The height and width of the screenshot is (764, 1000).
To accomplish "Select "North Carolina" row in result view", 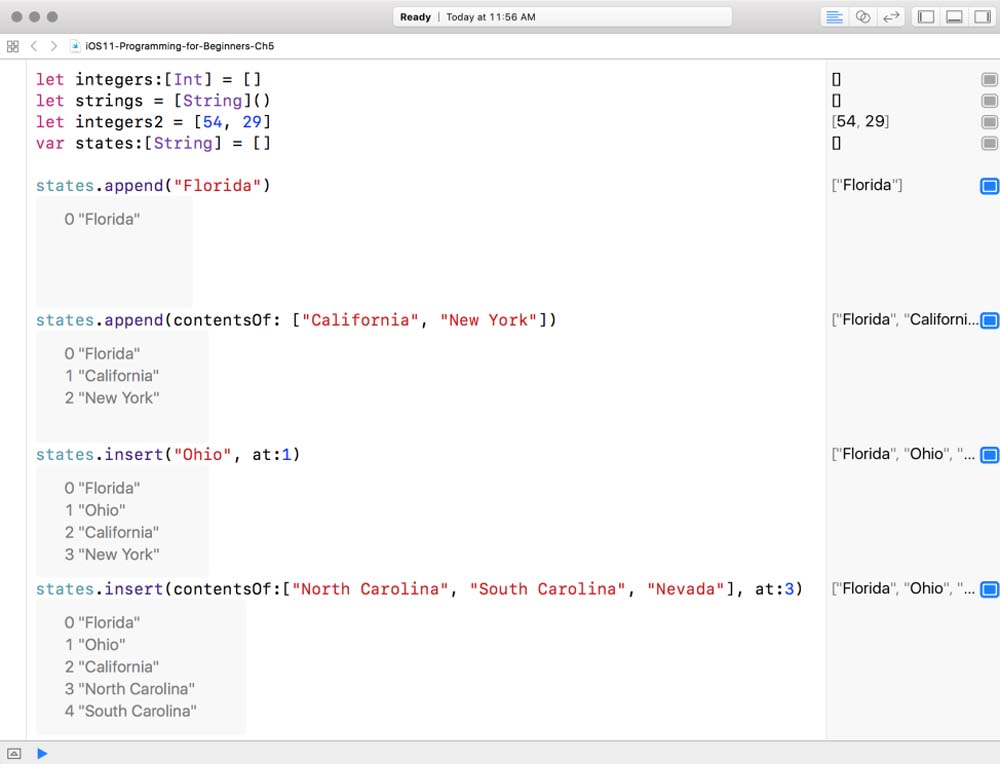I will coord(130,689).
